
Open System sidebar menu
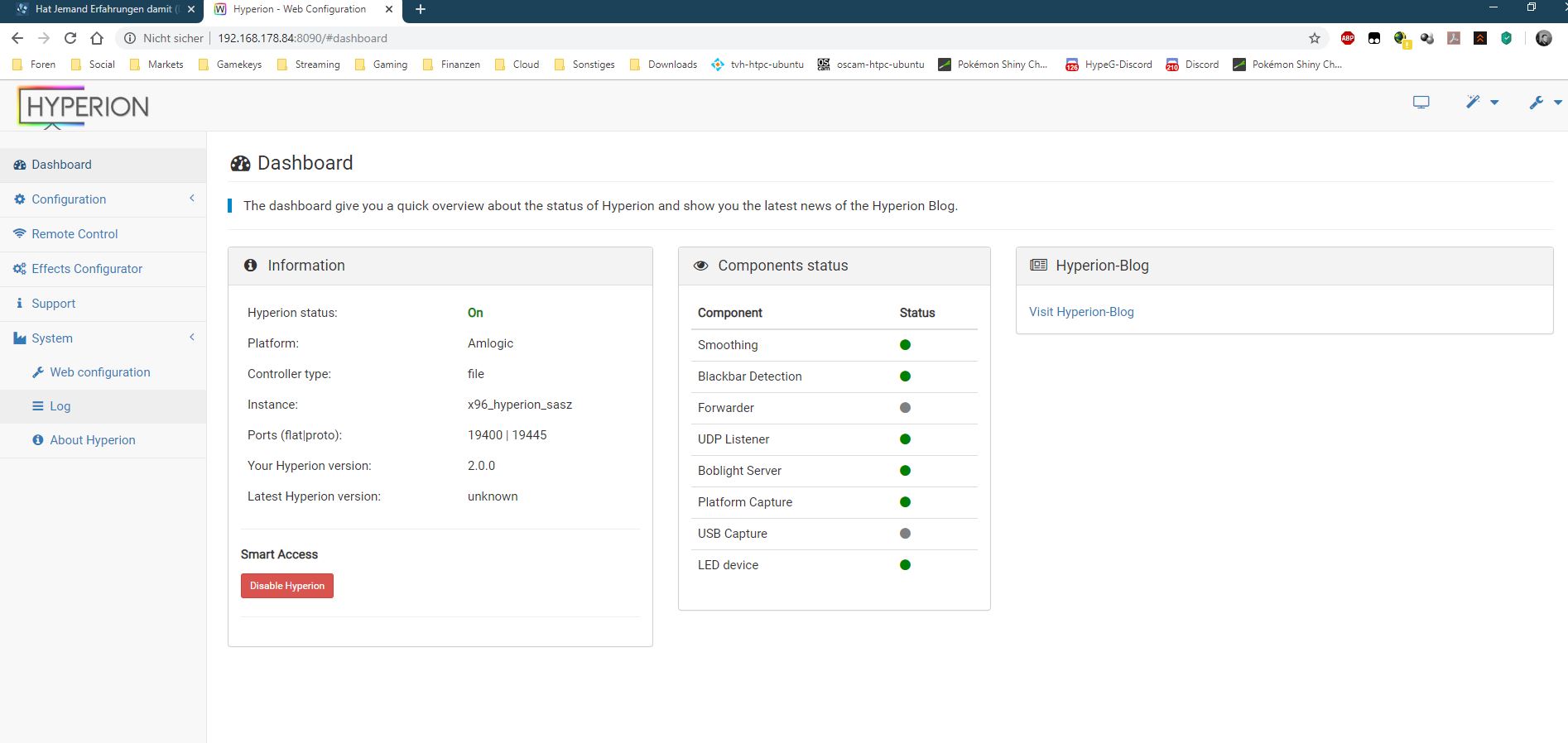(x=103, y=338)
